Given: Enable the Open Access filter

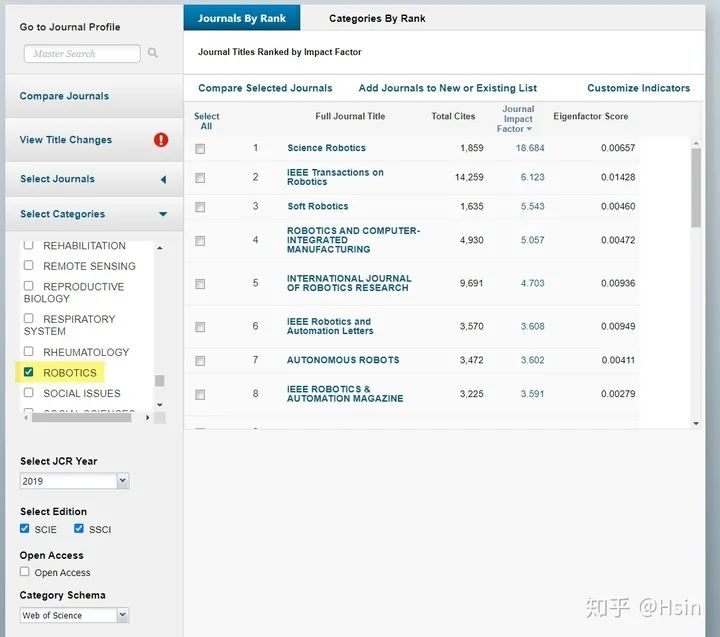Looking at the screenshot, I should (x=25, y=572).
